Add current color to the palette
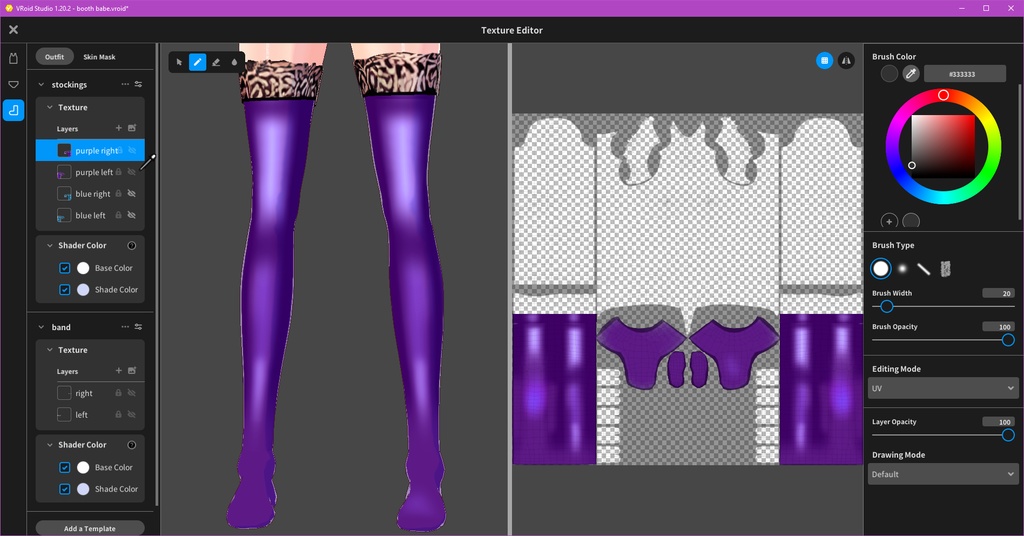Screen dimensions: 1024x536 pyautogui.click(x=889, y=221)
